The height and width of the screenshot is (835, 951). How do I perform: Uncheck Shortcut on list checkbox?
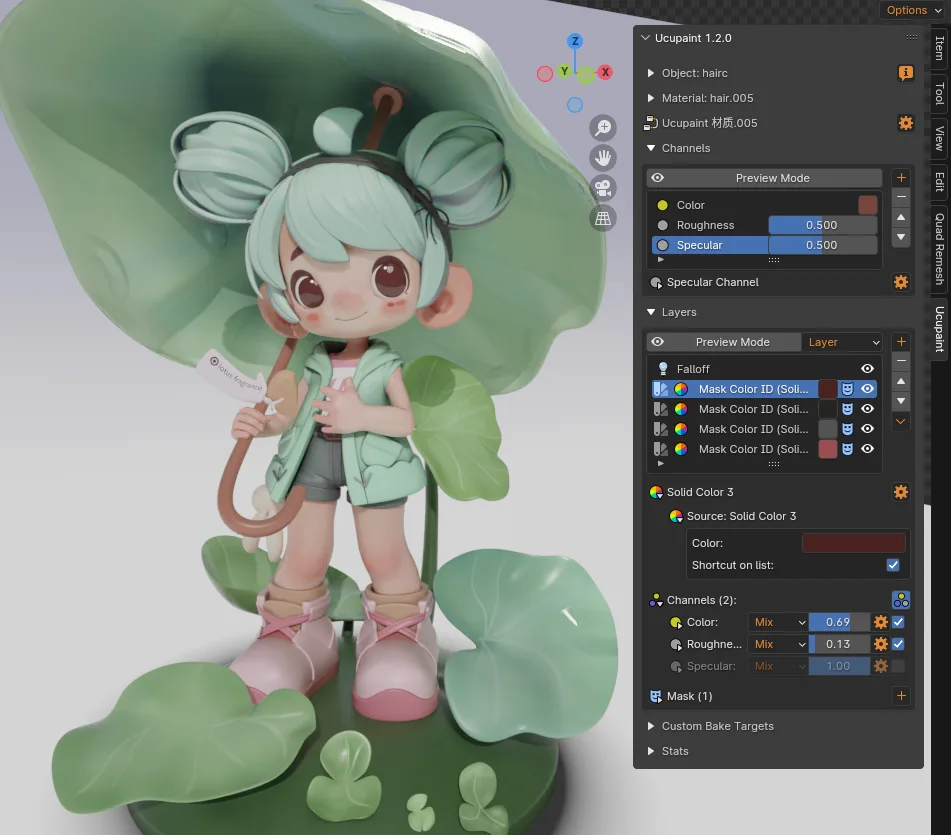pos(893,565)
